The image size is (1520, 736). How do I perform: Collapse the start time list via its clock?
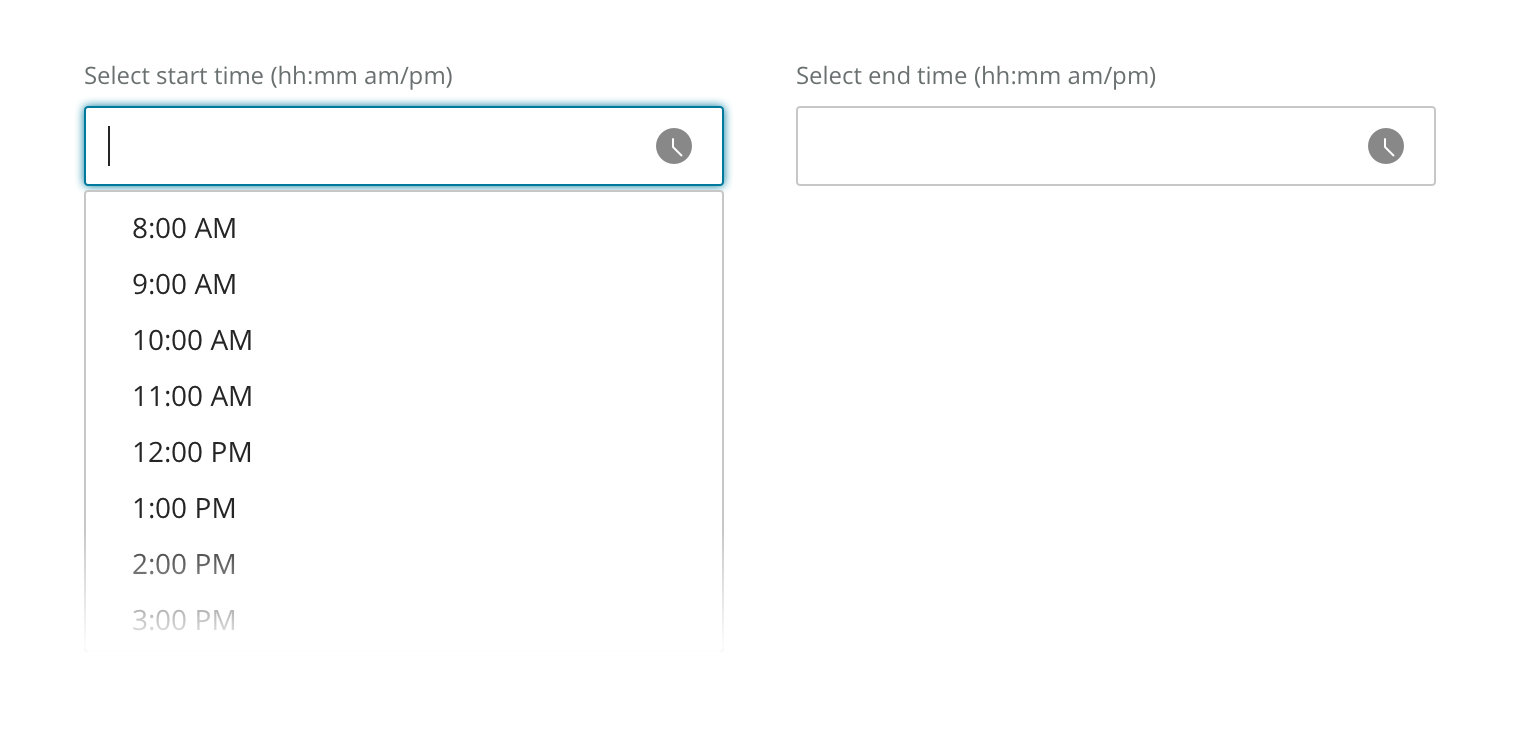point(674,146)
